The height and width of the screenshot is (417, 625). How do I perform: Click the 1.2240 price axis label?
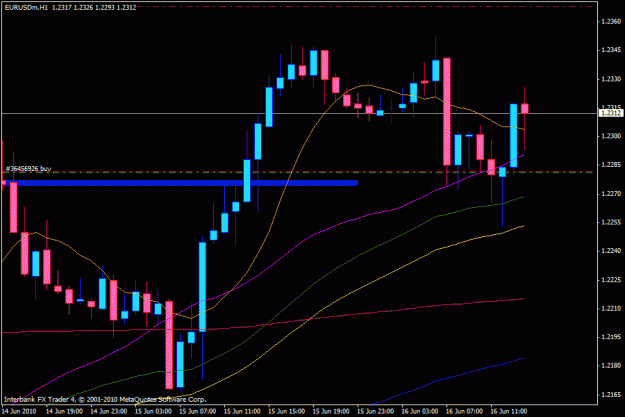611,251
